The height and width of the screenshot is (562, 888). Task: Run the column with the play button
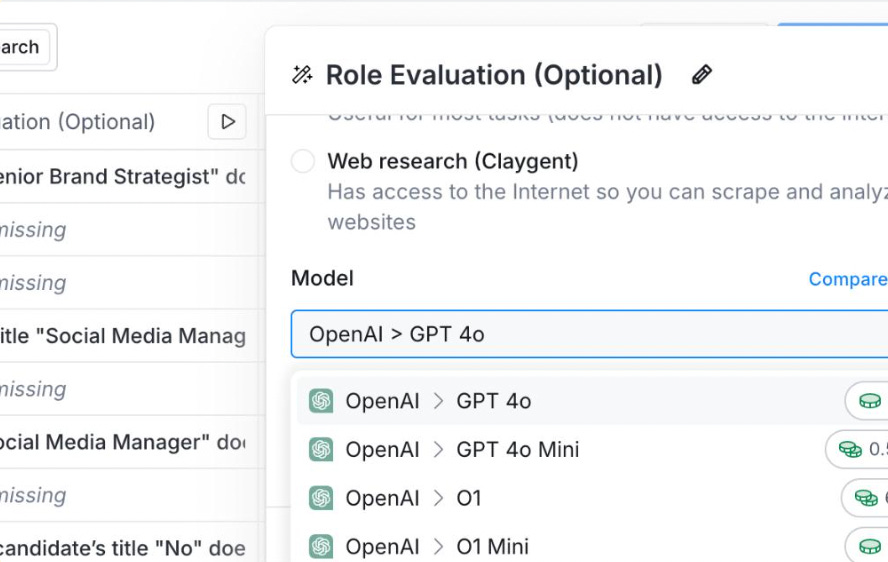coord(228,122)
